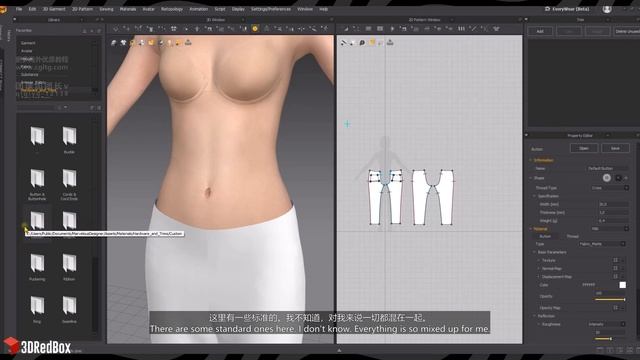Open the 3D Garment menu
The width and height of the screenshot is (640, 360).
(x=54, y=9)
